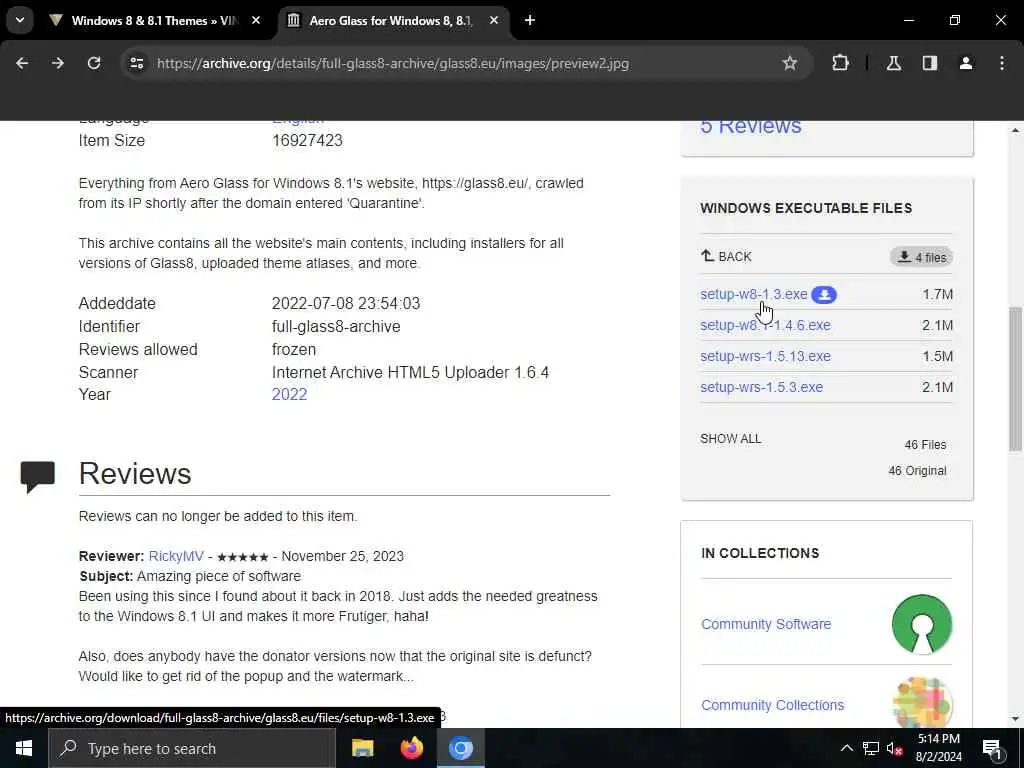Click the WINDOWS EXECUTABLE FILES heading
Screen dimensions: 1024x768
tap(806, 208)
